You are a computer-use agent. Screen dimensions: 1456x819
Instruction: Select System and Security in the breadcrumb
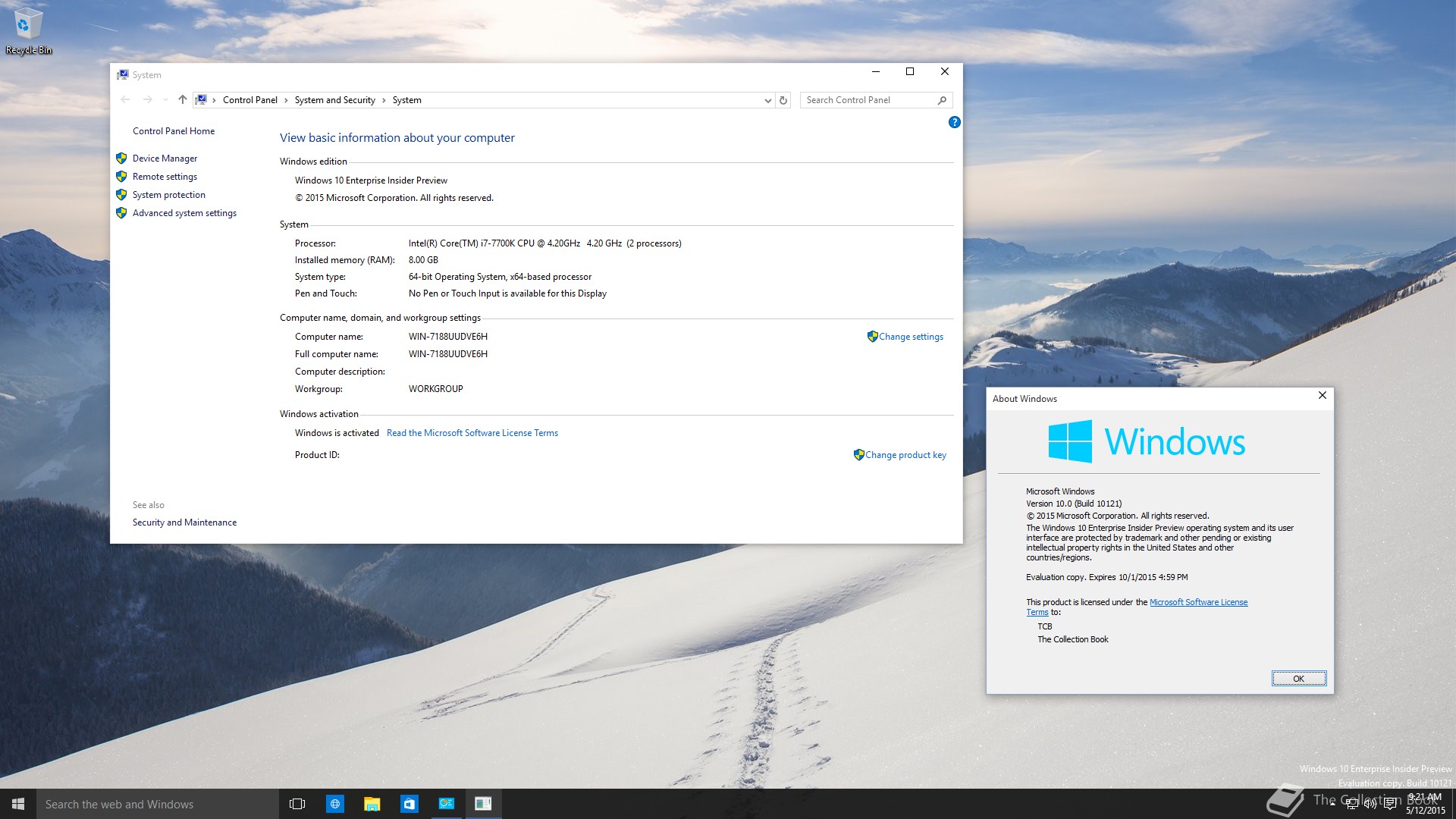pyautogui.click(x=334, y=100)
